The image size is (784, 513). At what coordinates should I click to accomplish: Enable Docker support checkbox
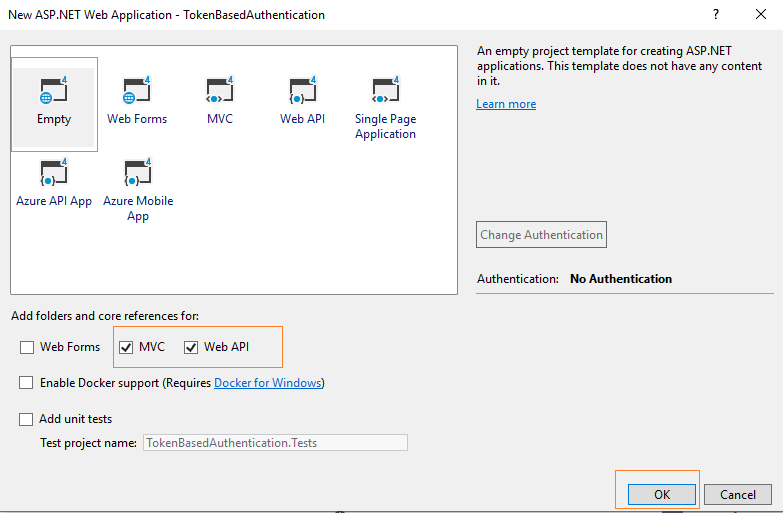26,383
